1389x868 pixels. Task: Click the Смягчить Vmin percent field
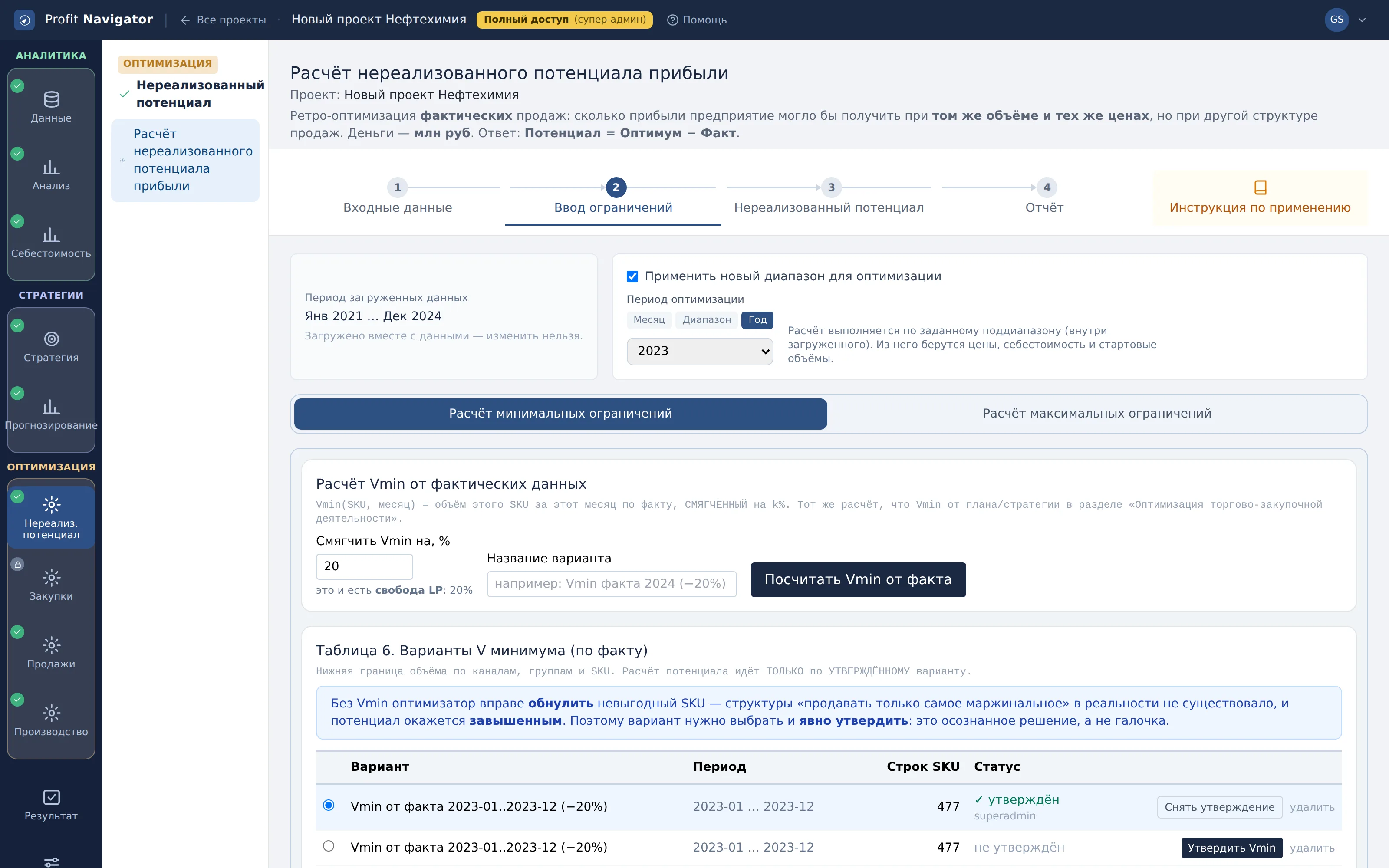click(364, 566)
